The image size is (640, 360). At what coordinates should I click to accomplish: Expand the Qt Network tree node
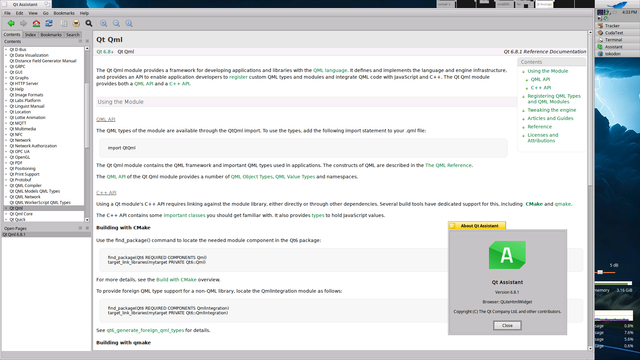point(6,140)
